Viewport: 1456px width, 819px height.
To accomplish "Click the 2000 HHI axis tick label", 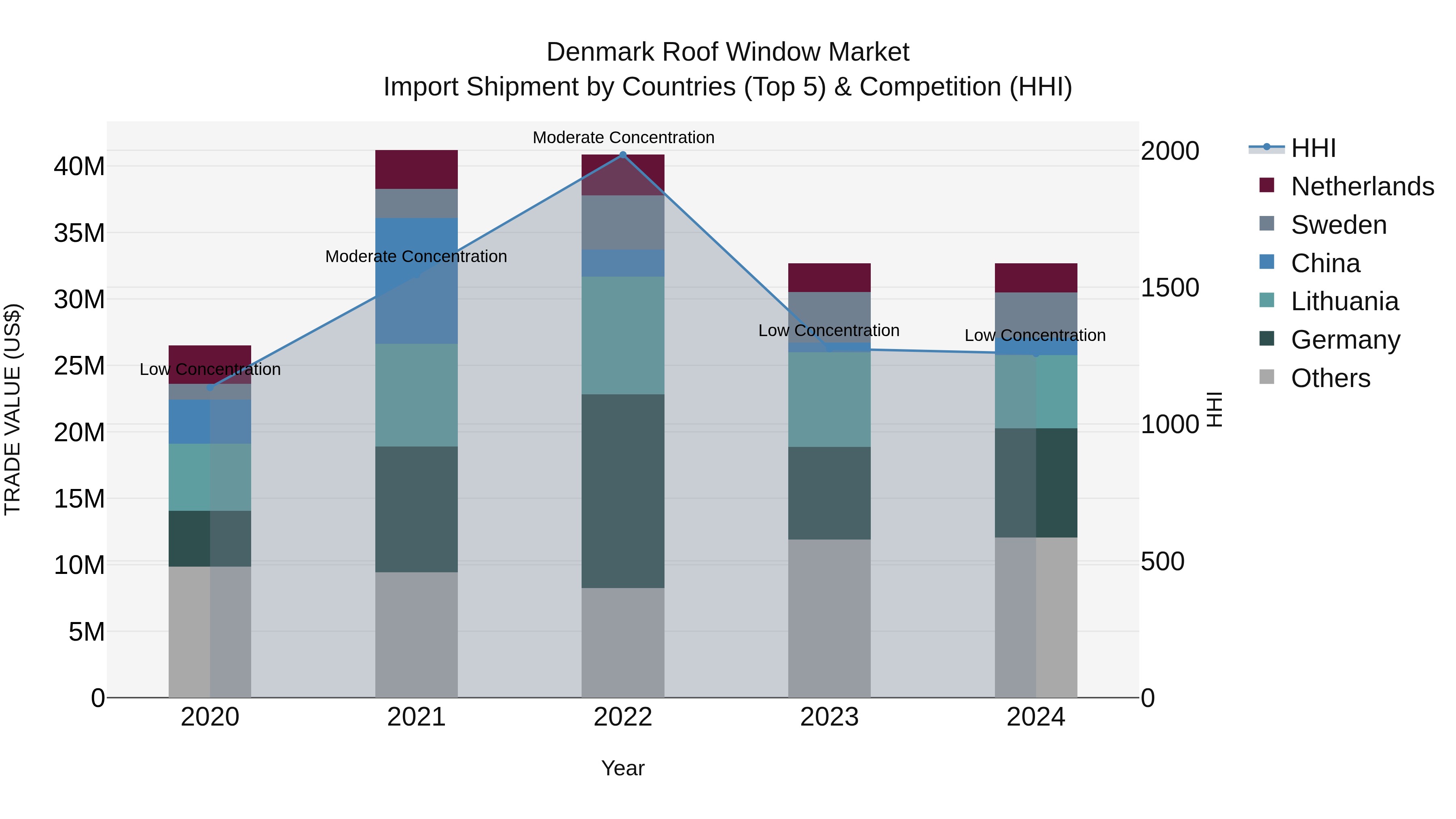I will coord(1169,151).
